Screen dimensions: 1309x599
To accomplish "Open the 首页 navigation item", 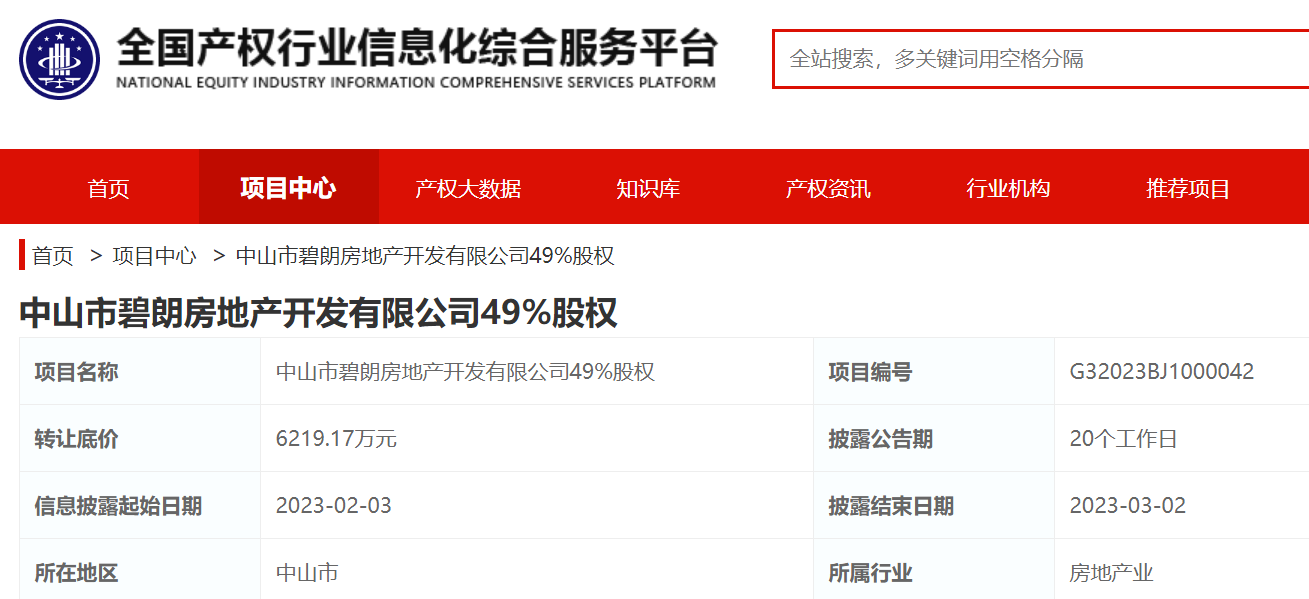I will [107, 186].
